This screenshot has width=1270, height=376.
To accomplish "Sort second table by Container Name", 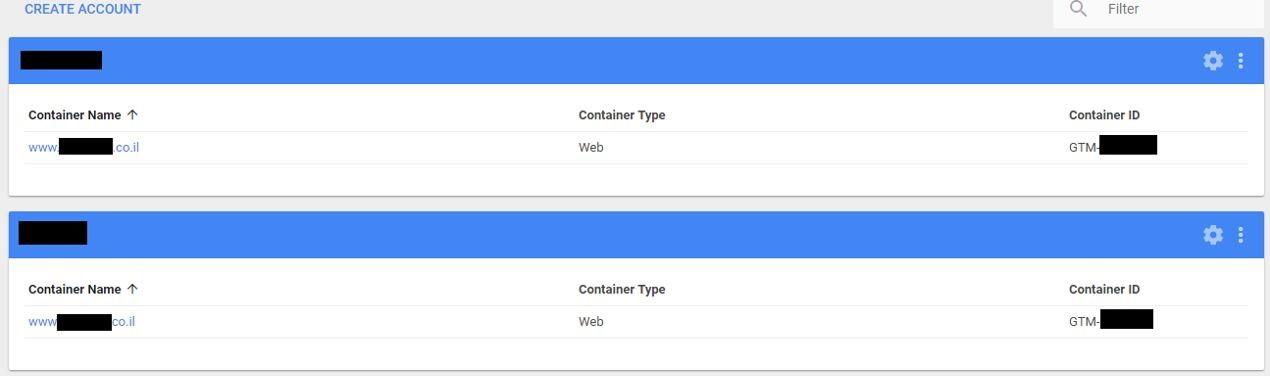I will tap(75, 289).
